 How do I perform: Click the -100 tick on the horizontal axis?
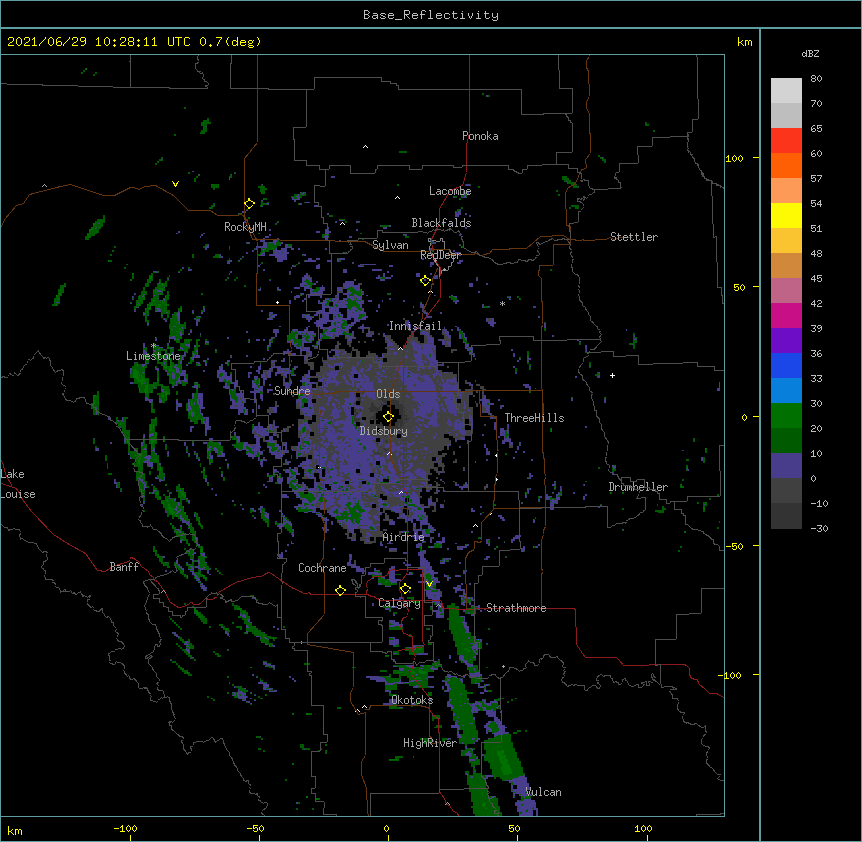125,828
